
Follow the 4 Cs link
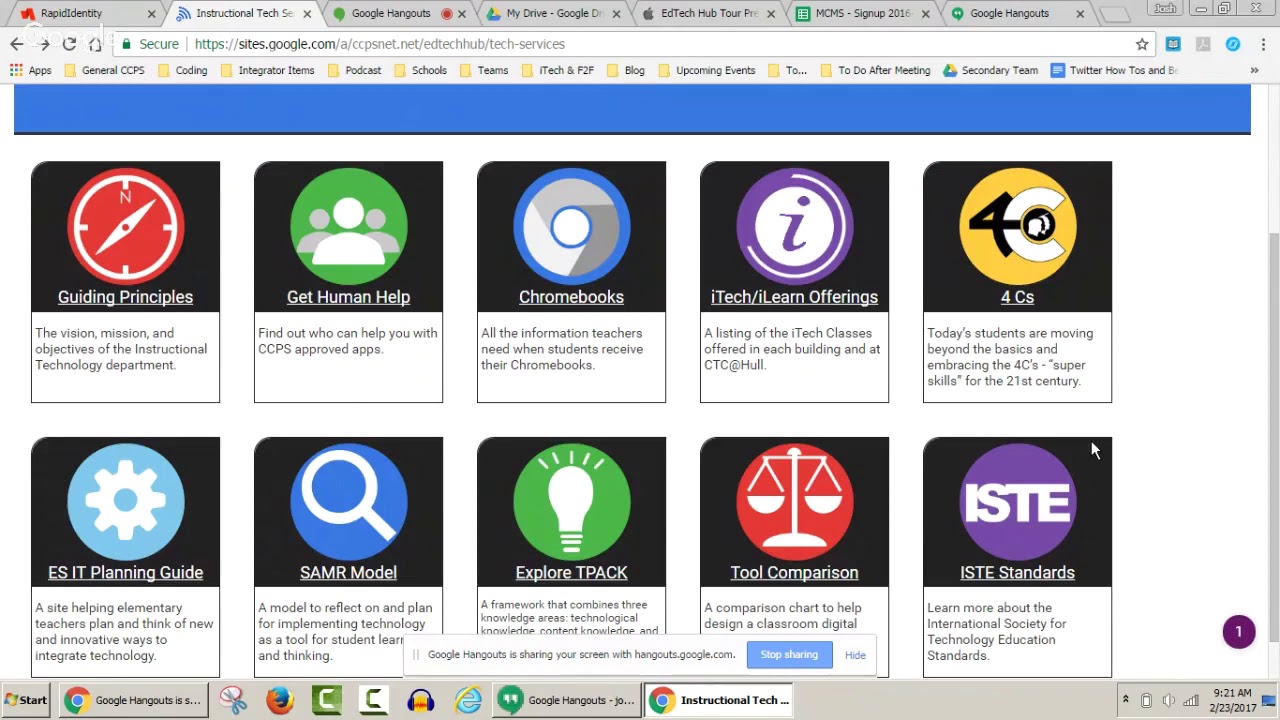coord(1017,297)
